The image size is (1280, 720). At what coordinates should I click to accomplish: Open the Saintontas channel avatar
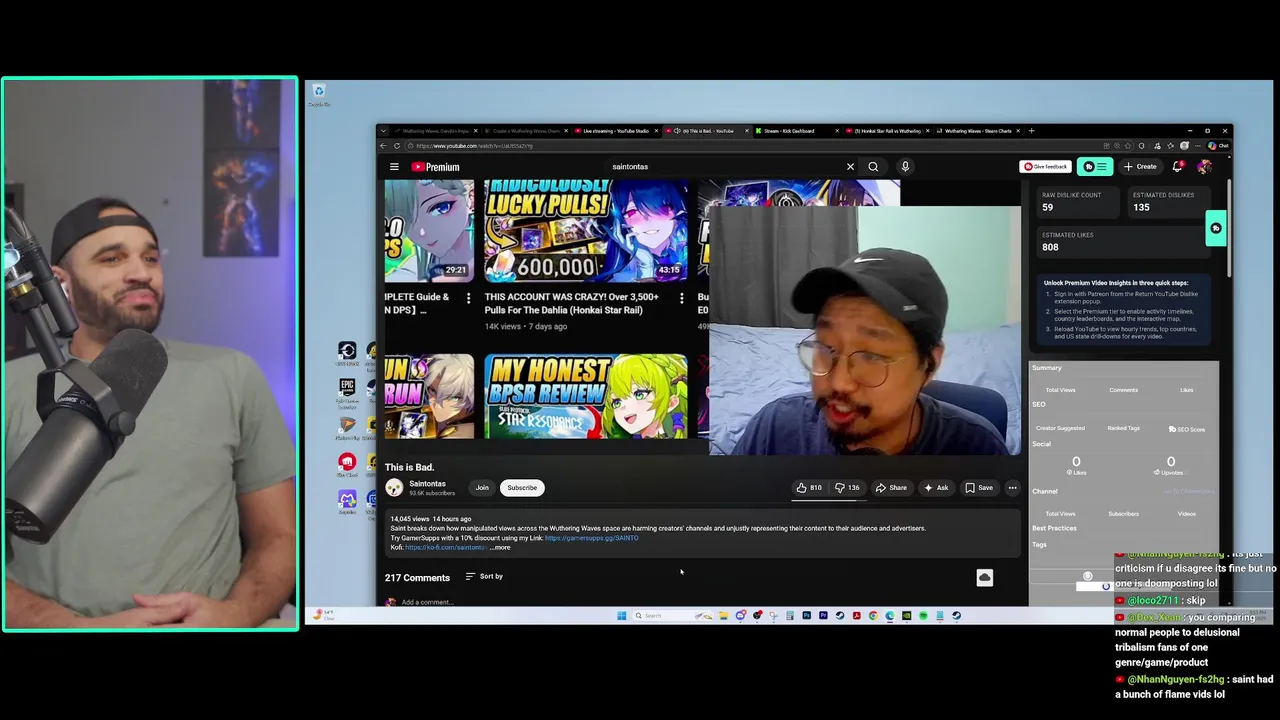pos(394,487)
